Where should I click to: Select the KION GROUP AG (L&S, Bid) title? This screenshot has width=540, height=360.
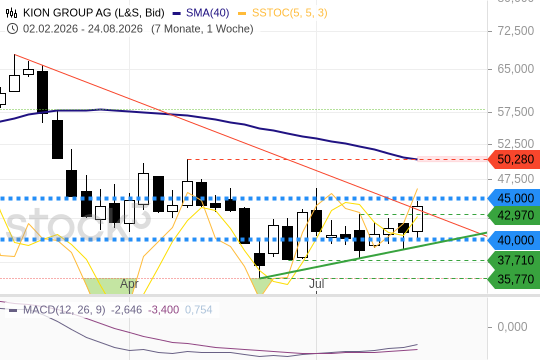click(94, 13)
